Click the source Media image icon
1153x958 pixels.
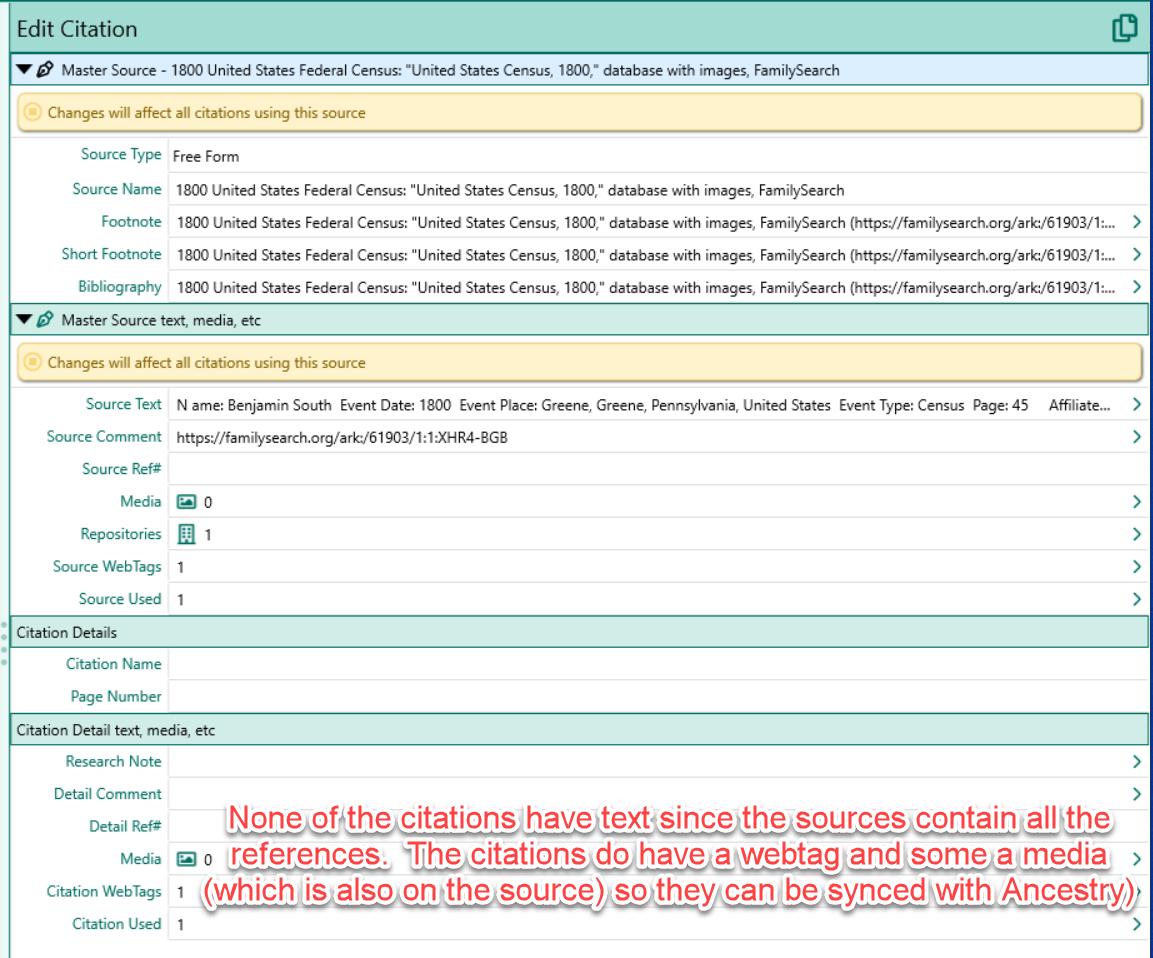pos(187,501)
